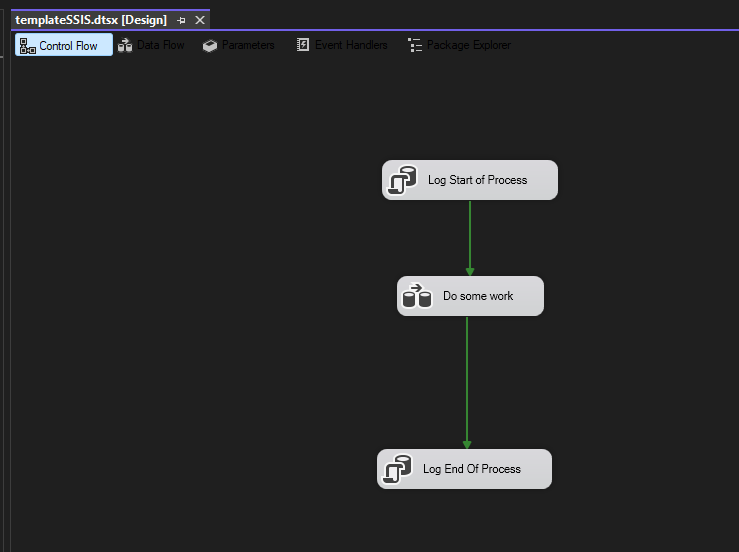The width and height of the screenshot is (739, 552).
Task: Click the Do some work data flow icon
Action: point(417,297)
